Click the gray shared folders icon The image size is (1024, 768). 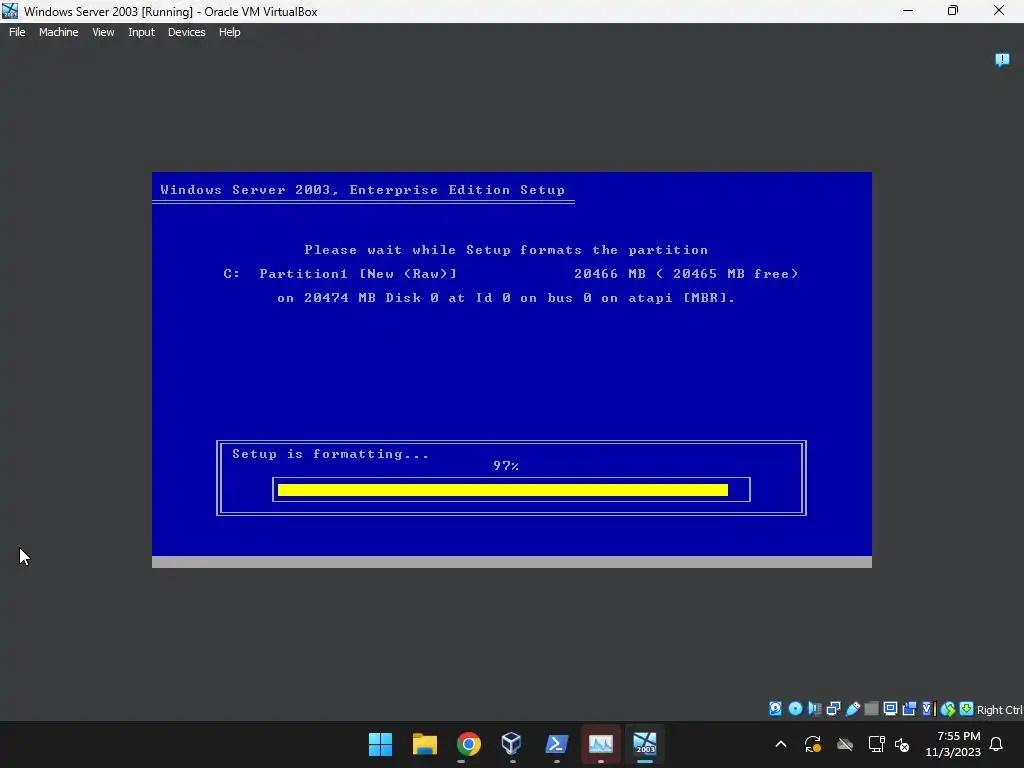(x=871, y=709)
